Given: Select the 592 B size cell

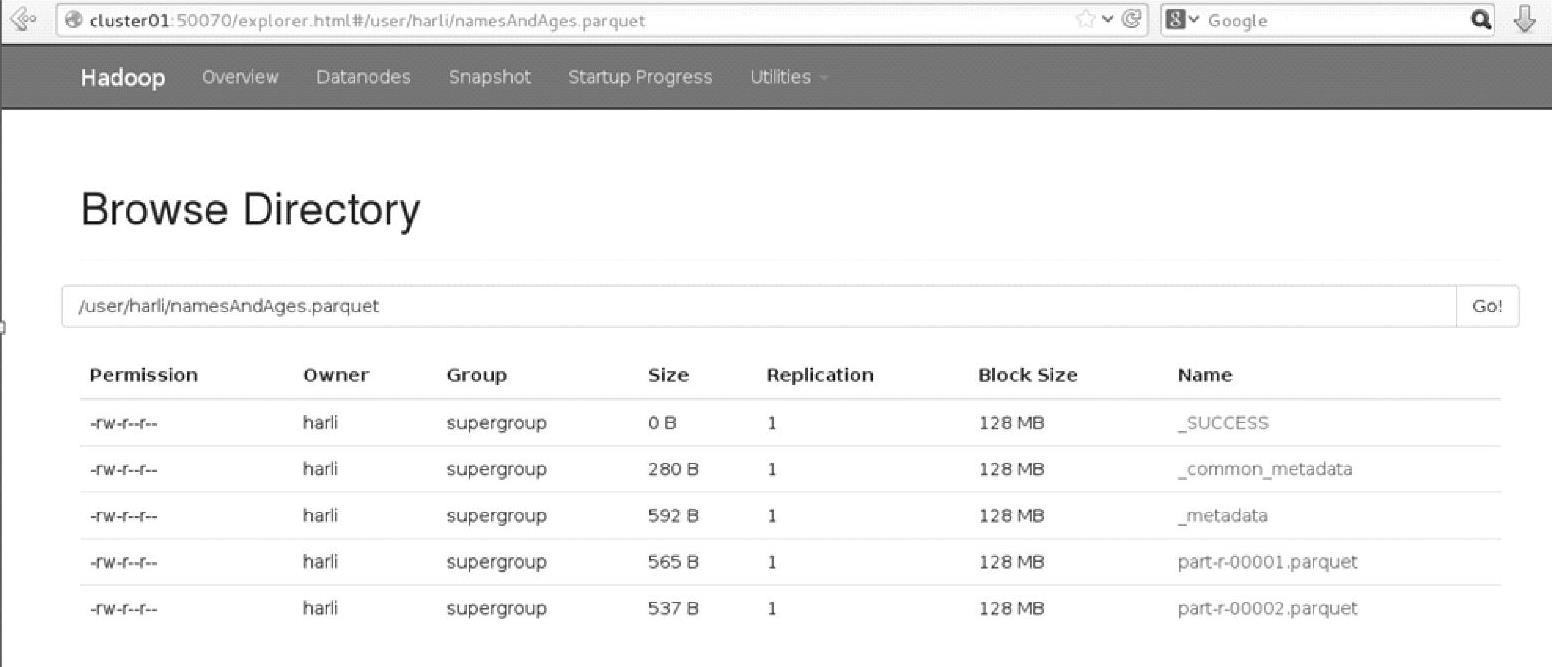Looking at the screenshot, I should (673, 516).
